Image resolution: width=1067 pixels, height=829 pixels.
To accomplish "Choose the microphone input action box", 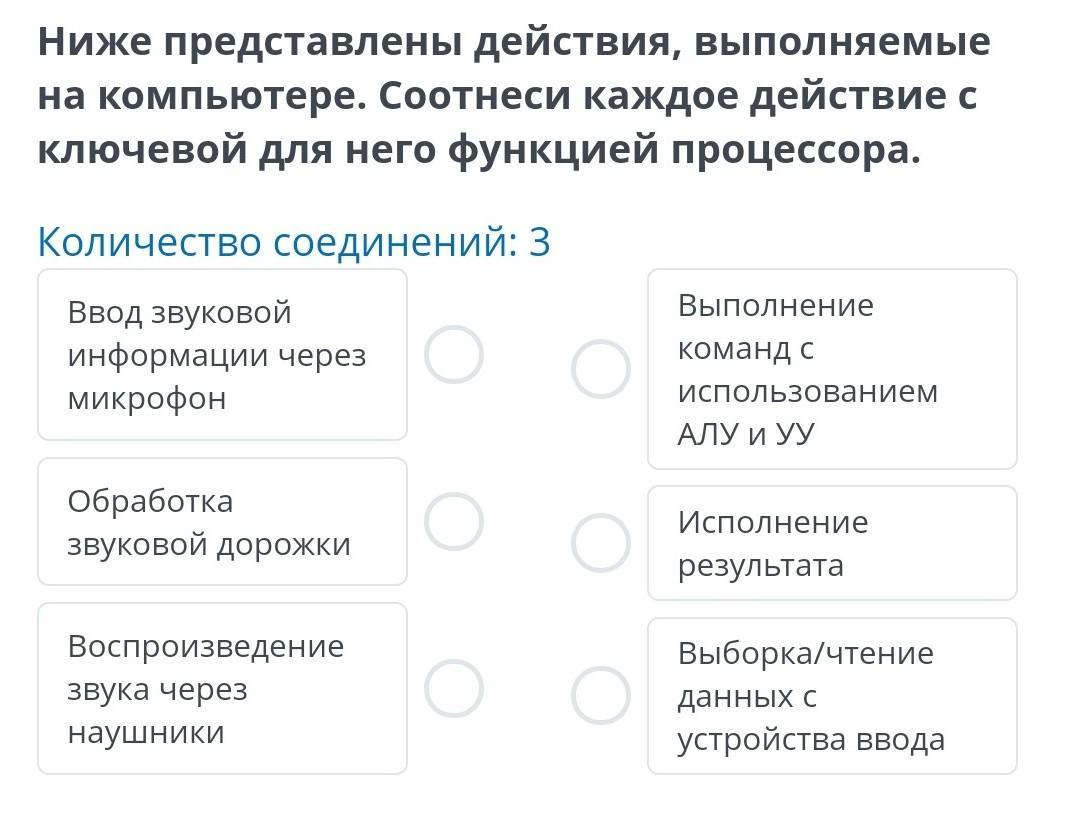I will [x=223, y=355].
